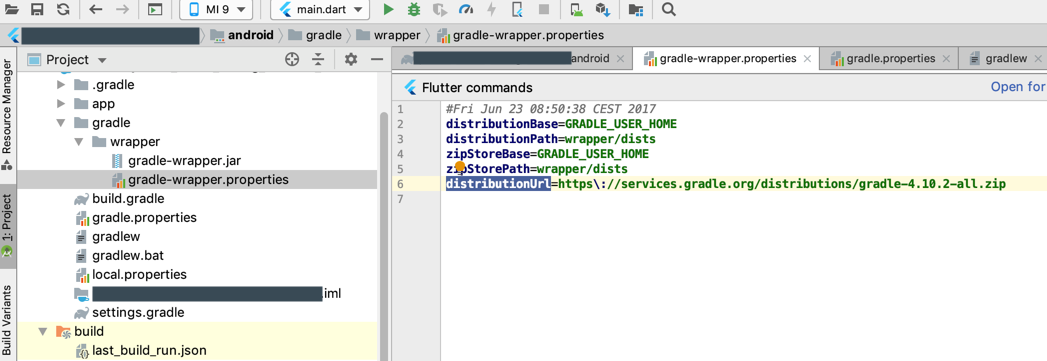Collapse the build folder
Viewport: 1047px width, 361px height.
pos(43,332)
